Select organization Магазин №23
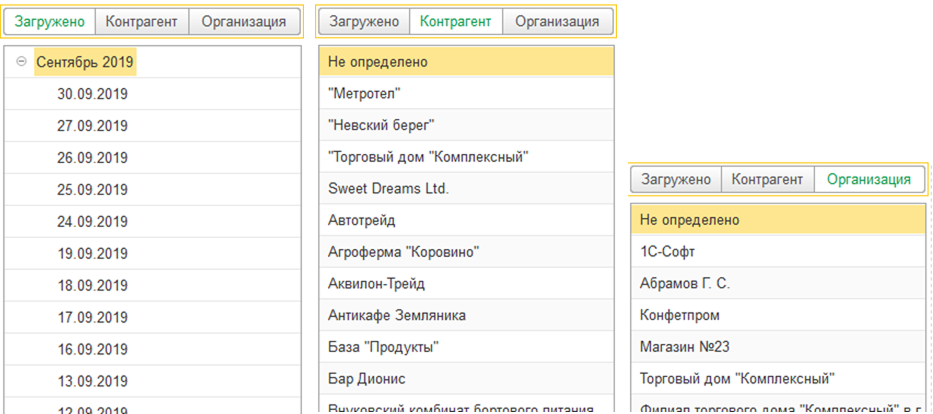The image size is (933, 414). tap(778, 347)
